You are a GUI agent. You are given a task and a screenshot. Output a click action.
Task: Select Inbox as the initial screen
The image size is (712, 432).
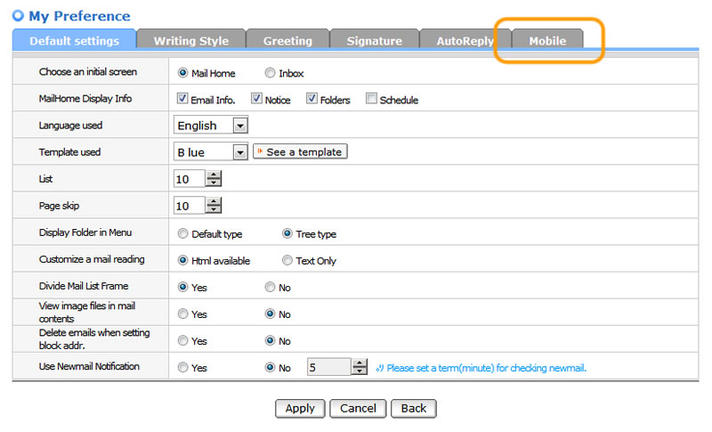[x=270, y=73]
